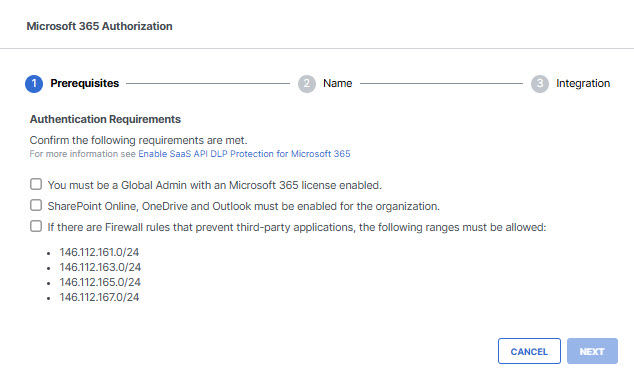Click 'Confirm the following requirements are met' text
Image resolution: width=634 pixels, height=382 pixels.
[138, 140]
